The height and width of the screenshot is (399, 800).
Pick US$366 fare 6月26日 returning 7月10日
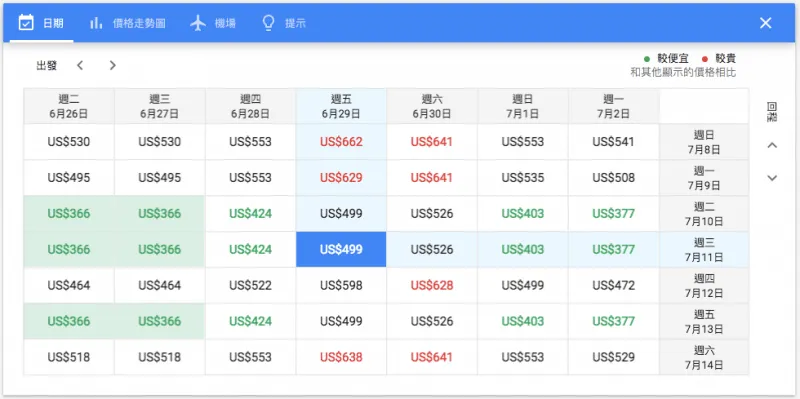[69, 214]
